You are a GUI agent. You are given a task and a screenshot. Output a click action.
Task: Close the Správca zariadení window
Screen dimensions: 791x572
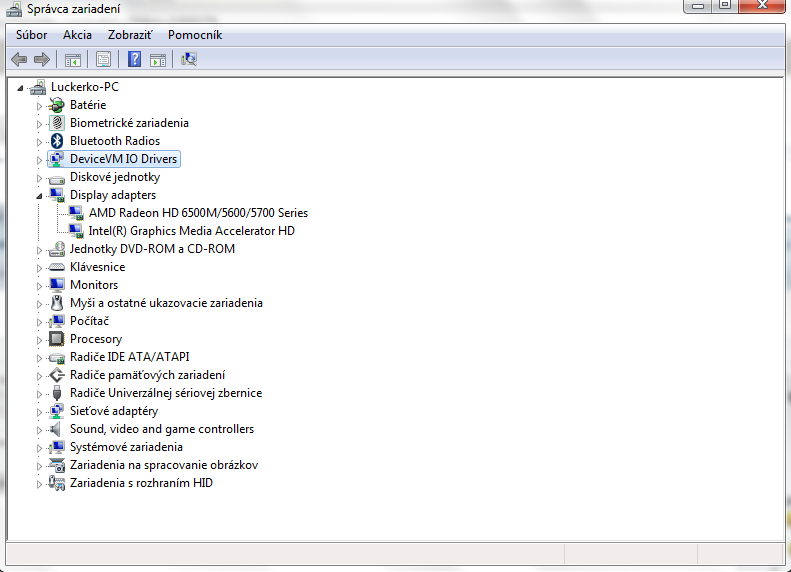click(762, 6)
